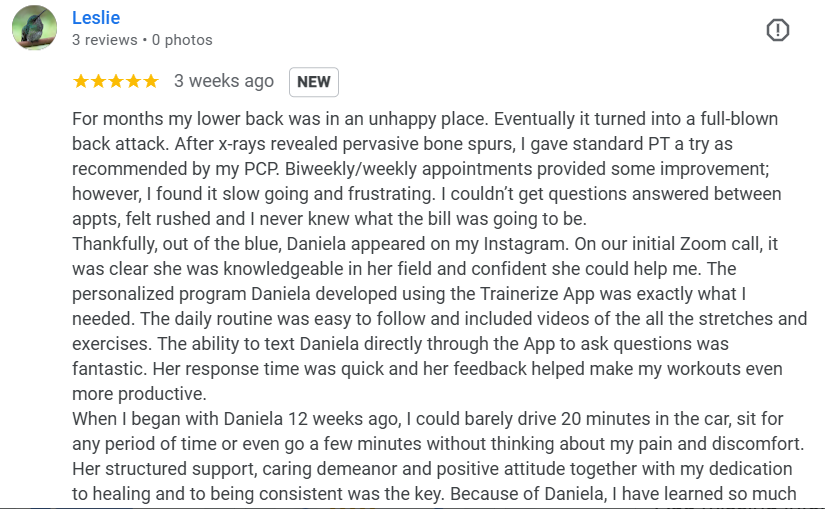Click the fifth gold rating star
The image size is (825, 509).
tap(151, 81)
